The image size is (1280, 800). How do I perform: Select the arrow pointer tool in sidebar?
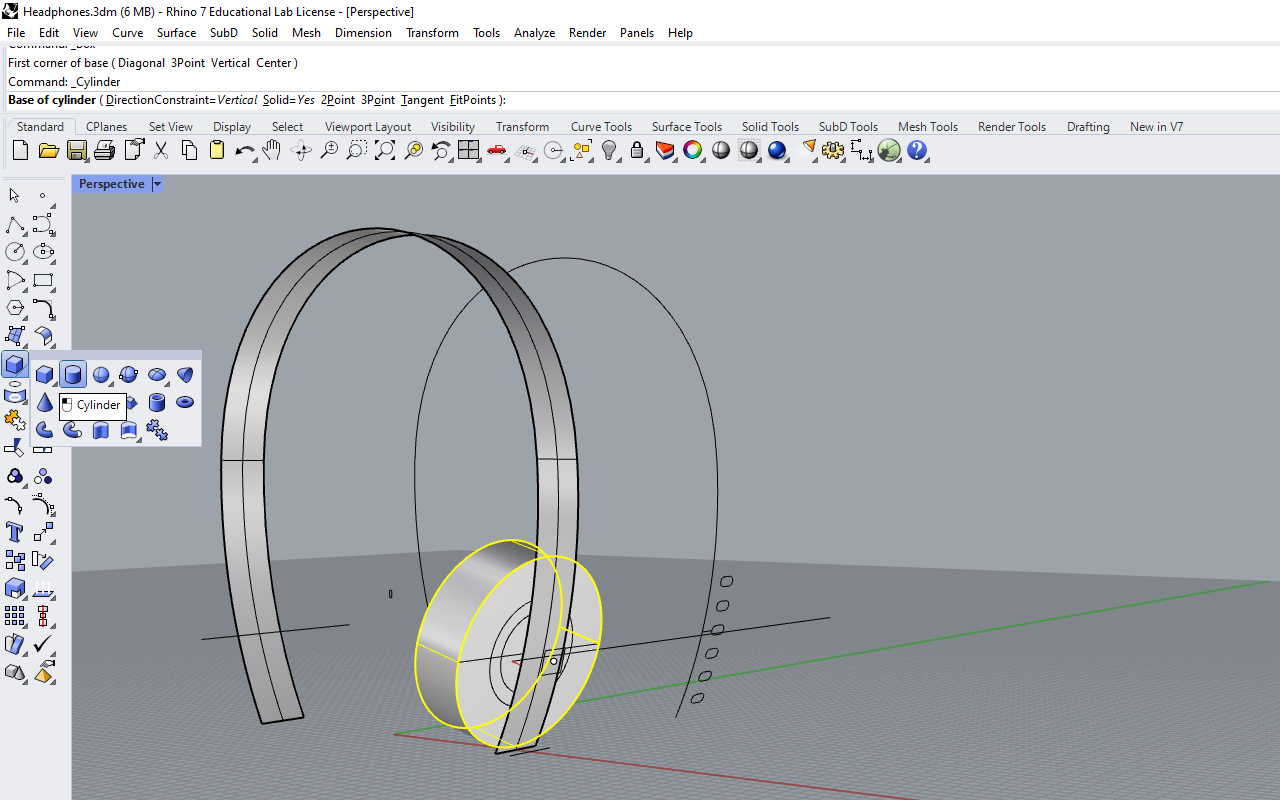tap(15, 196)
